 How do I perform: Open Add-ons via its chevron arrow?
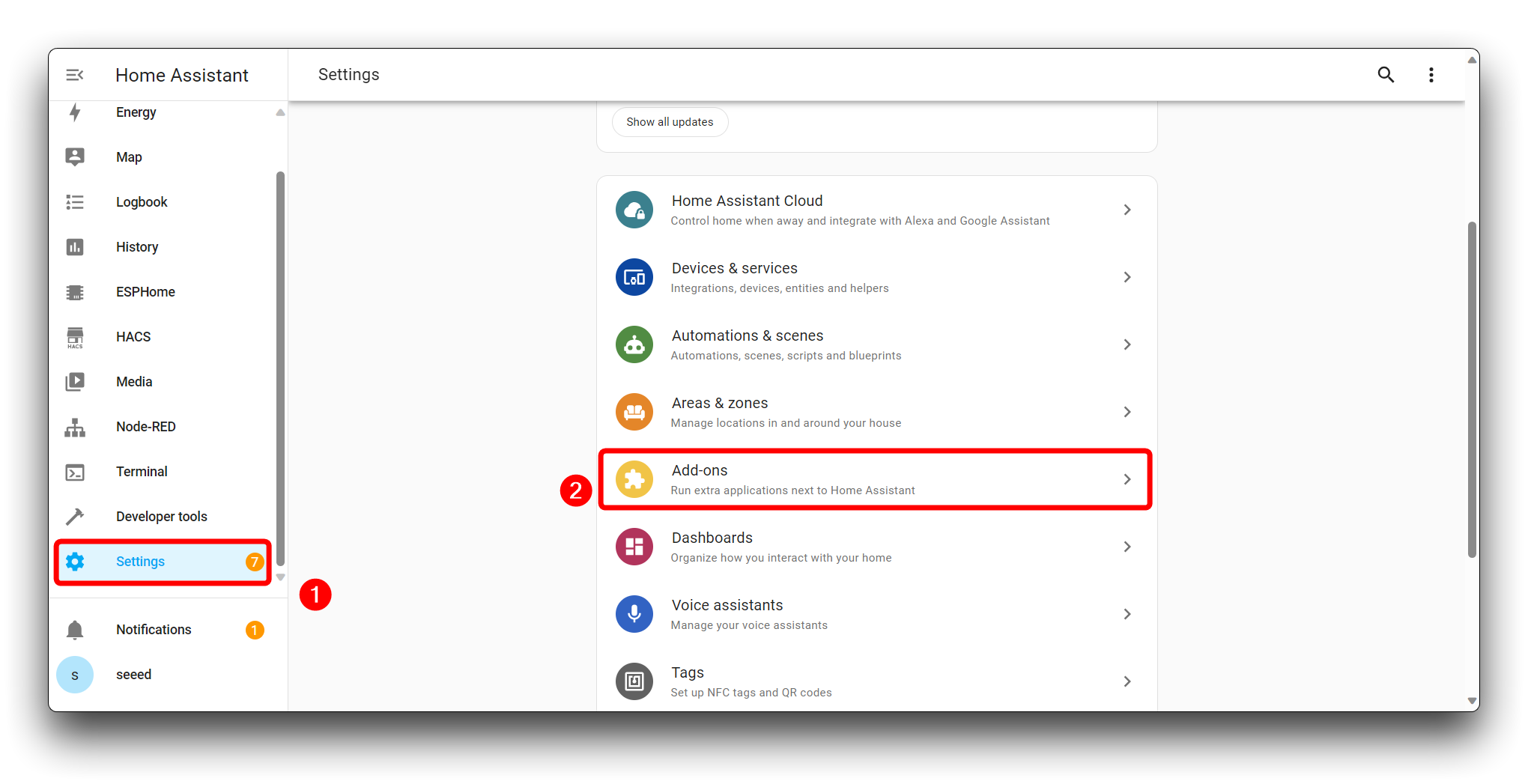[x=1127, y=479]
